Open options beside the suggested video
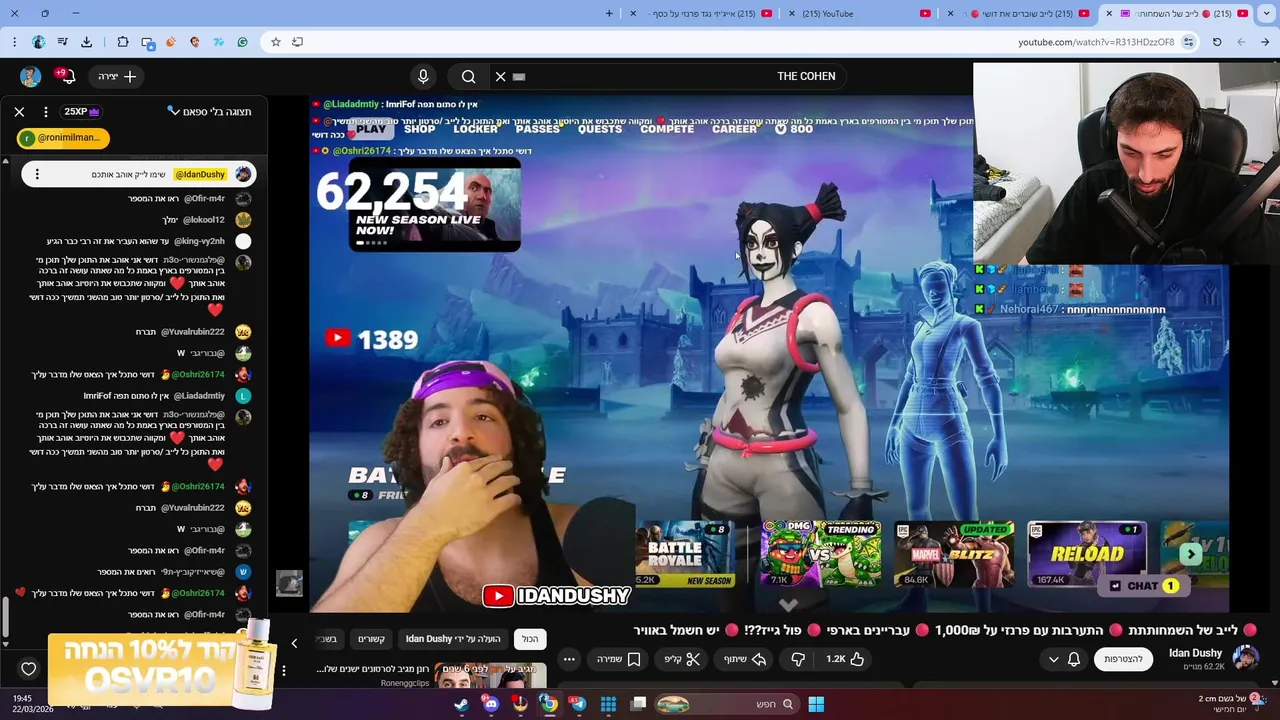 [284, 671]
